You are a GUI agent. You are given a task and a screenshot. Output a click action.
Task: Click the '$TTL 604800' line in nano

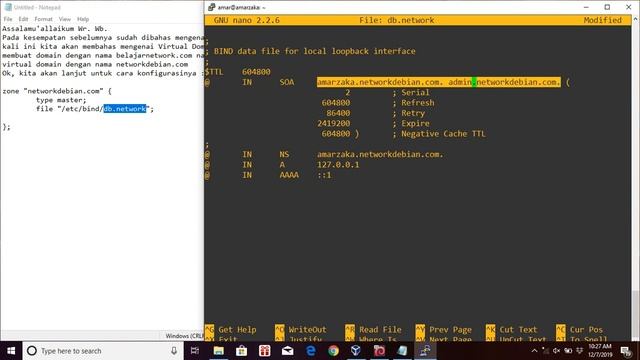pyautogui.click(x=238, y=72)
